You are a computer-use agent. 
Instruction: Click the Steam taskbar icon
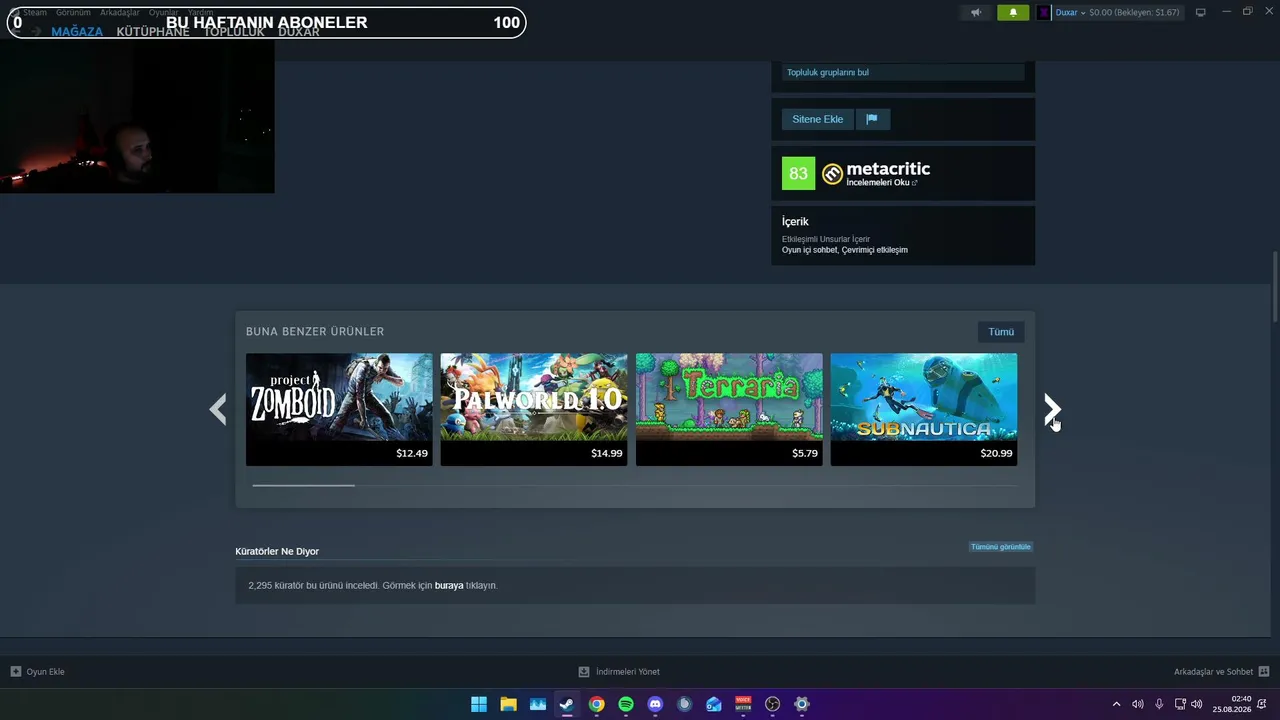coord(567,704)
